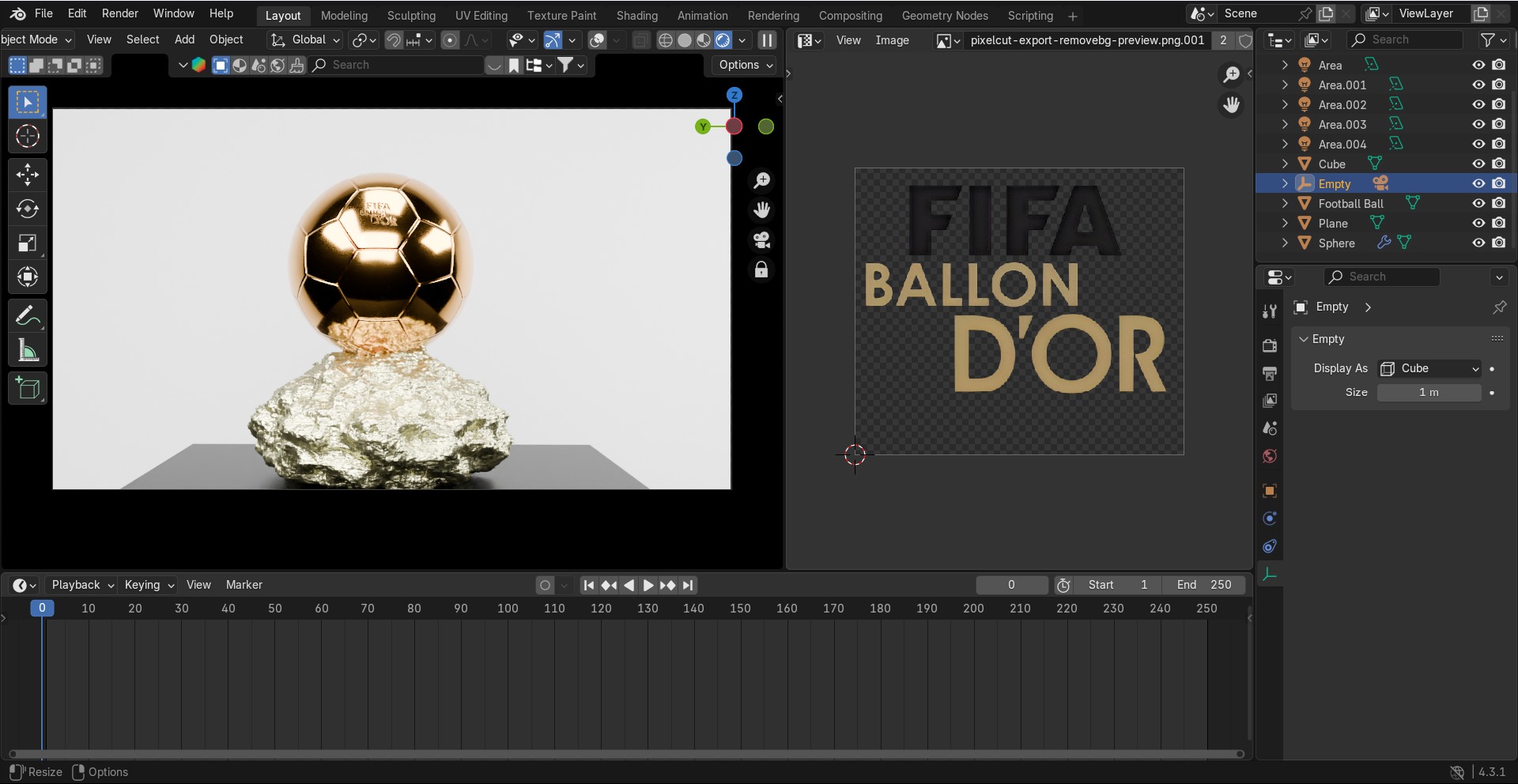Open the image editor Image menu
The image size is (1518, 784).
pyautogui.click(x=892, y=40)
